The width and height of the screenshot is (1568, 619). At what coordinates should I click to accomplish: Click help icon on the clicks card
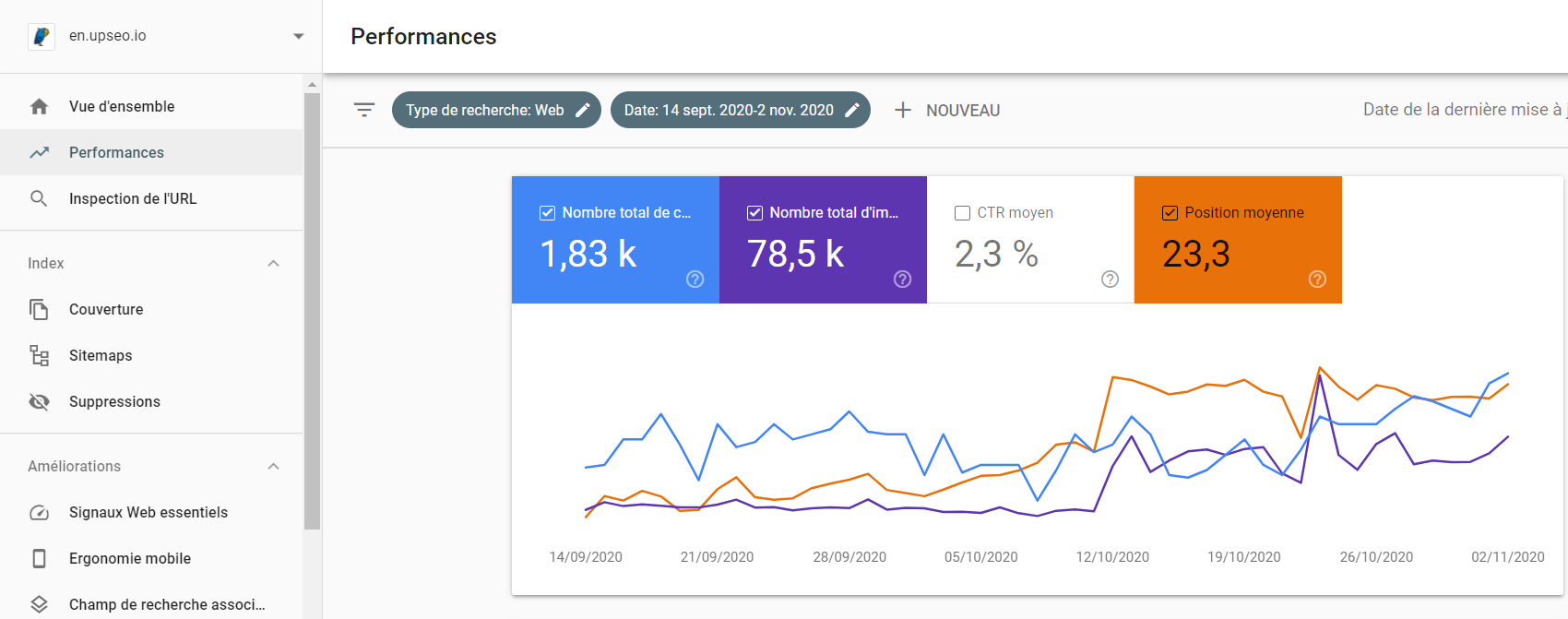point(695,279)
